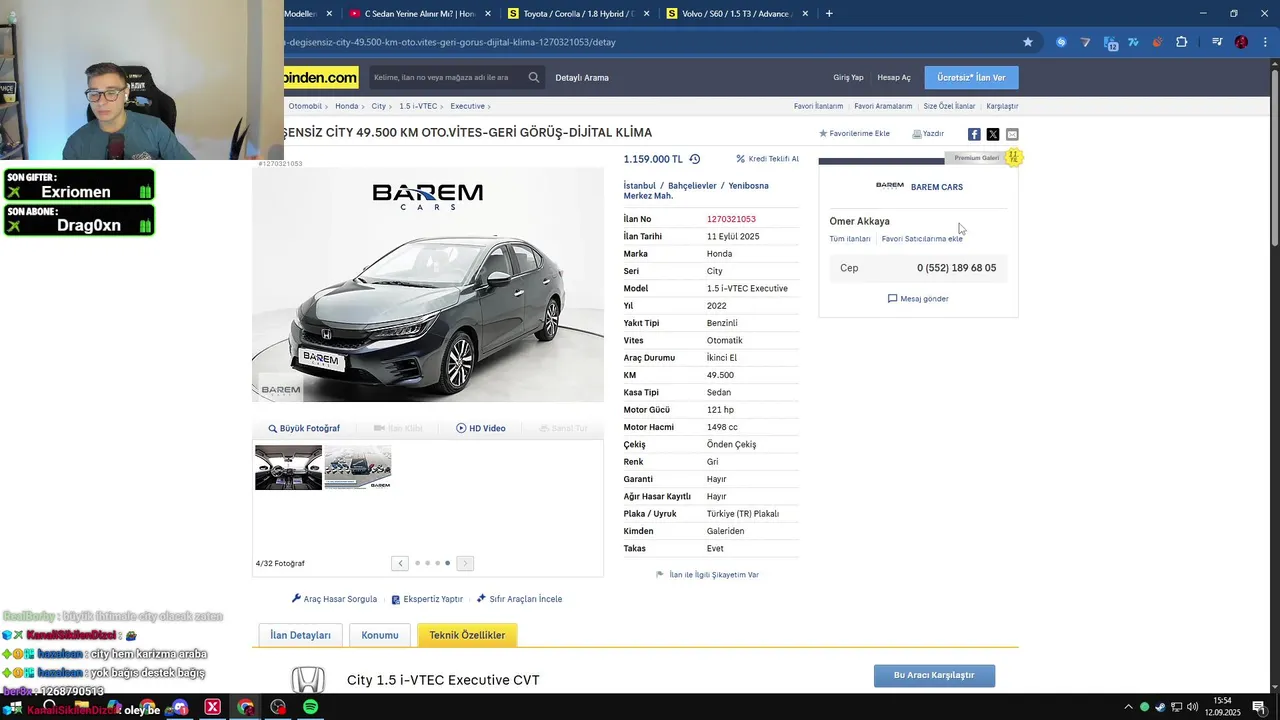Click the Kredi Teklifi Al link
The image size is (1280, 720).
click(x=767, y=159)
